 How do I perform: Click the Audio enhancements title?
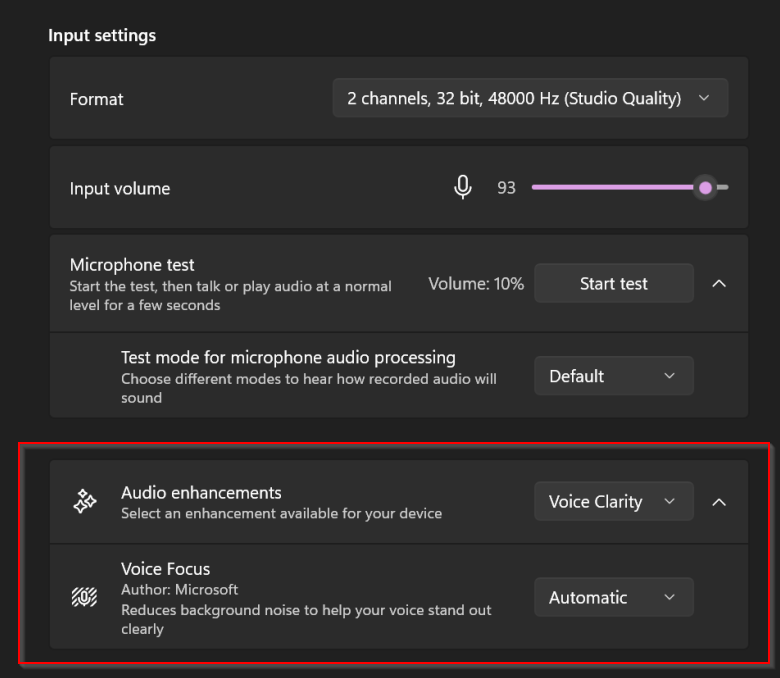201,492
